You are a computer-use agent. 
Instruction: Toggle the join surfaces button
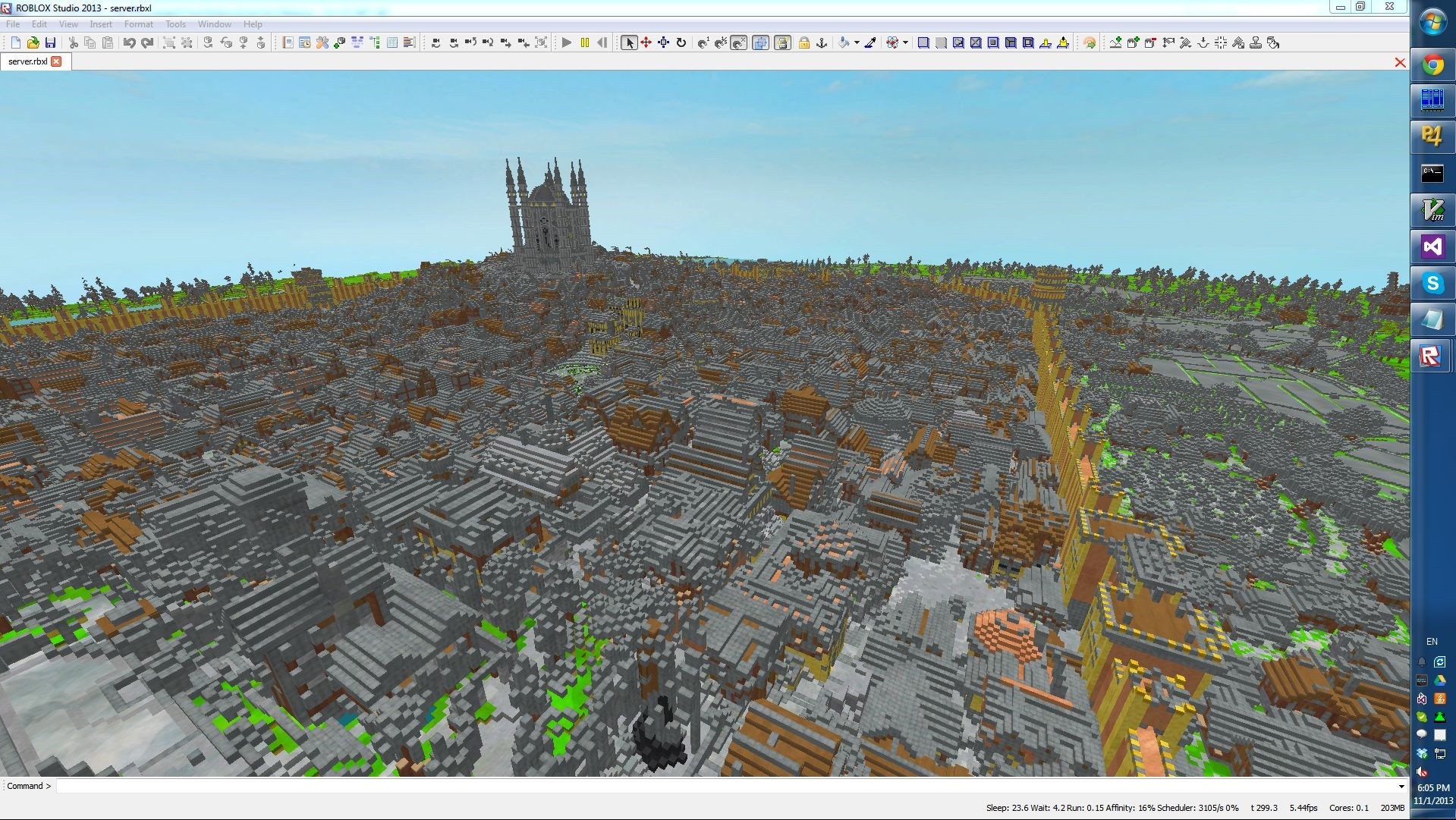tap(782, 43)
